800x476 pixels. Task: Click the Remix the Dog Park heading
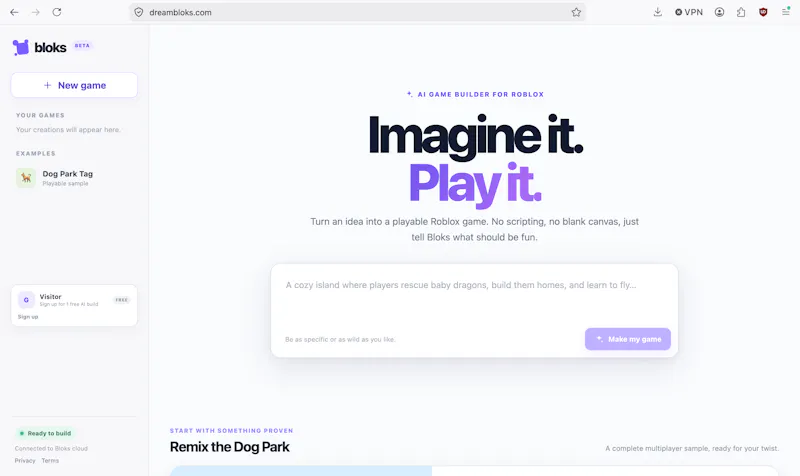click(230, 447)
